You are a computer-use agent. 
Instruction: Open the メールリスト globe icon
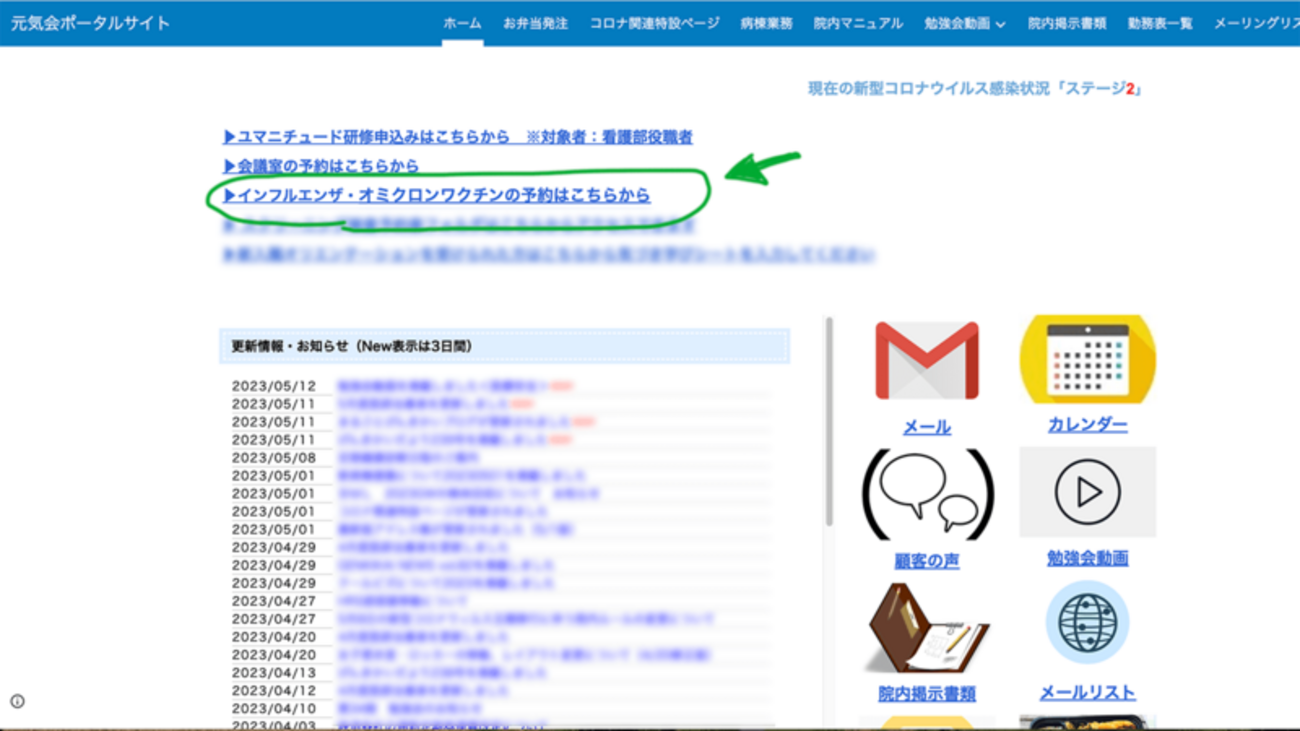[1087, 623]
